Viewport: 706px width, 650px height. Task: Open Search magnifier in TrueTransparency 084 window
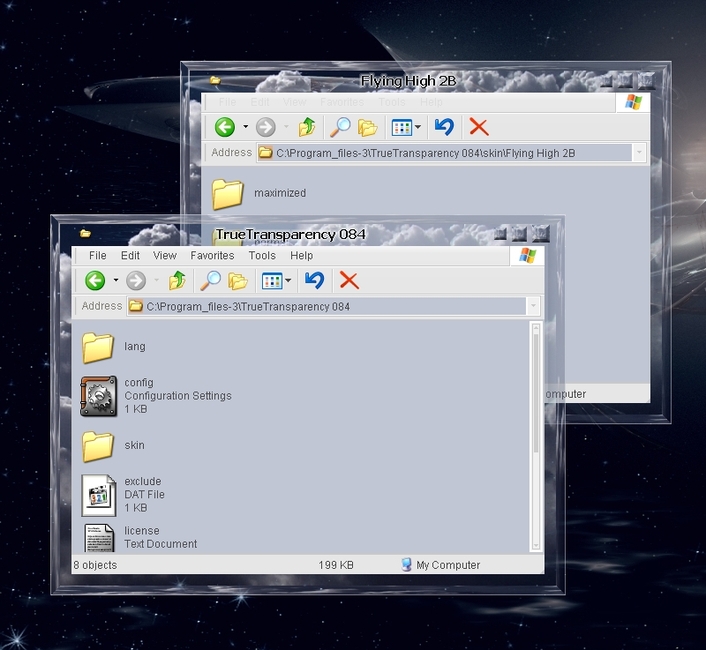[210, 280]
